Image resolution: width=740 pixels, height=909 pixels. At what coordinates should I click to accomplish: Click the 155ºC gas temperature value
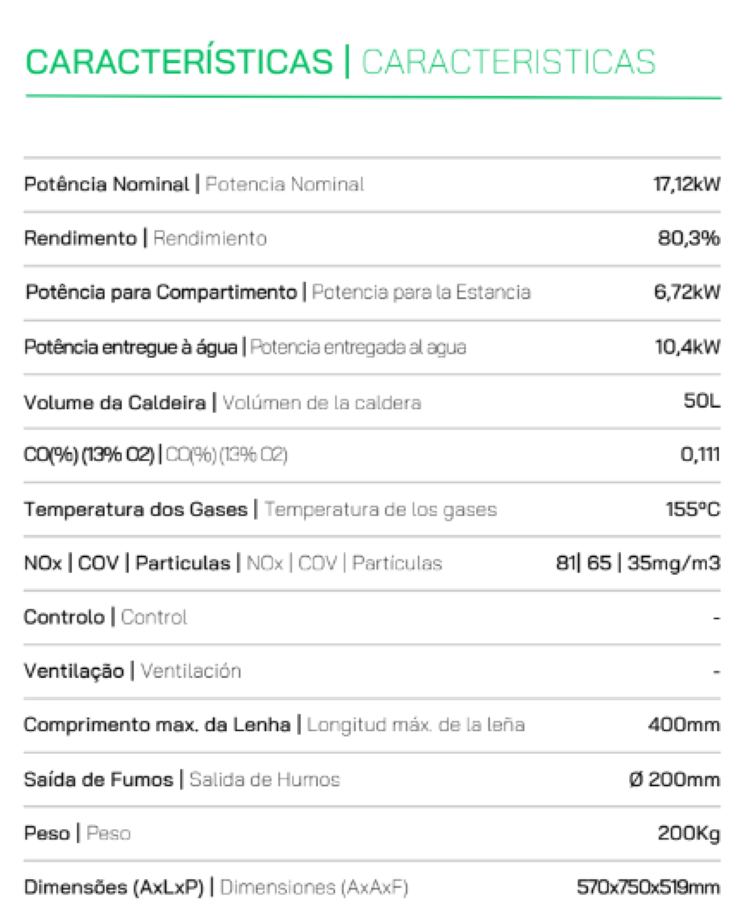692,510
